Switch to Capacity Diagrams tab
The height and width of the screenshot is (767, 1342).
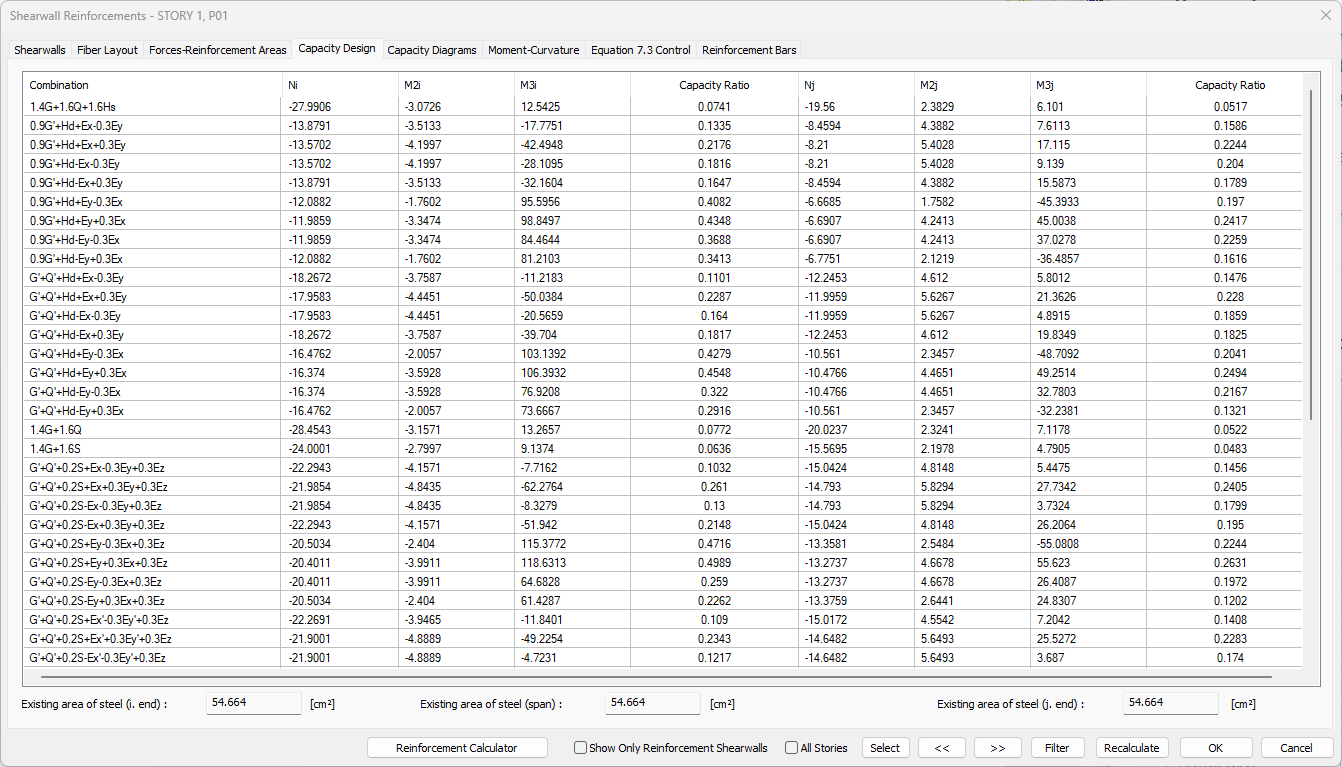point(431,50)
